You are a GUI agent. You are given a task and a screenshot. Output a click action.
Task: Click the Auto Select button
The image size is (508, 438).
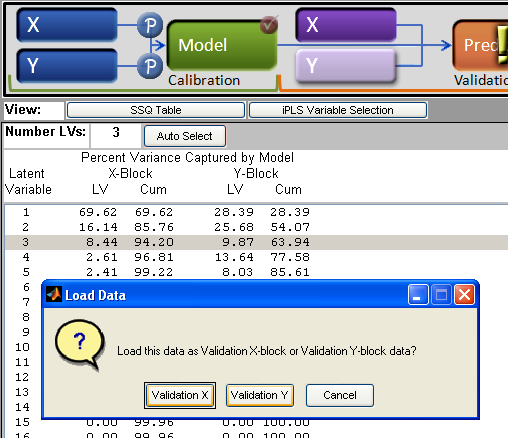click(185, 136)
